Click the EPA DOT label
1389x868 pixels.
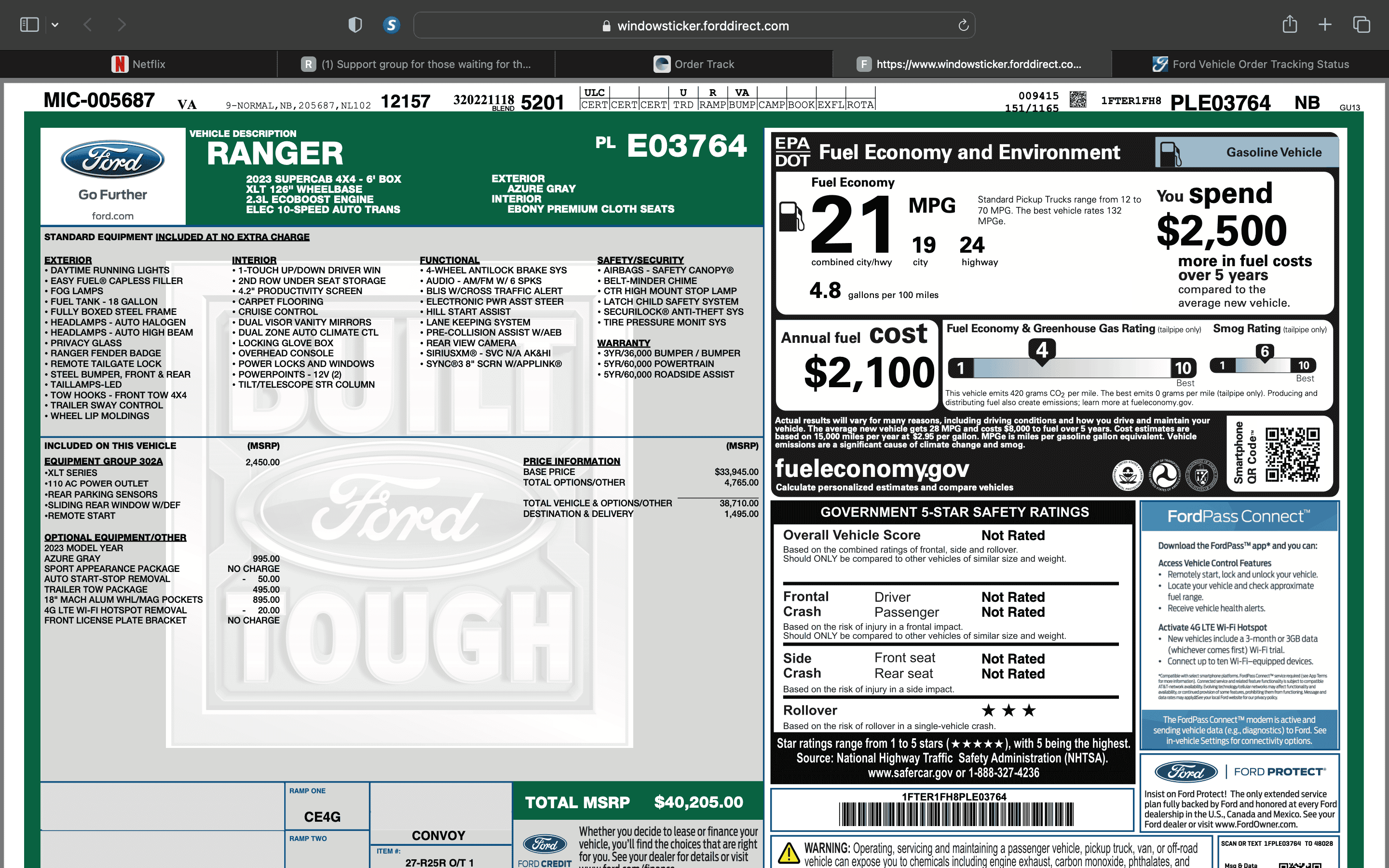coord(793,152)
